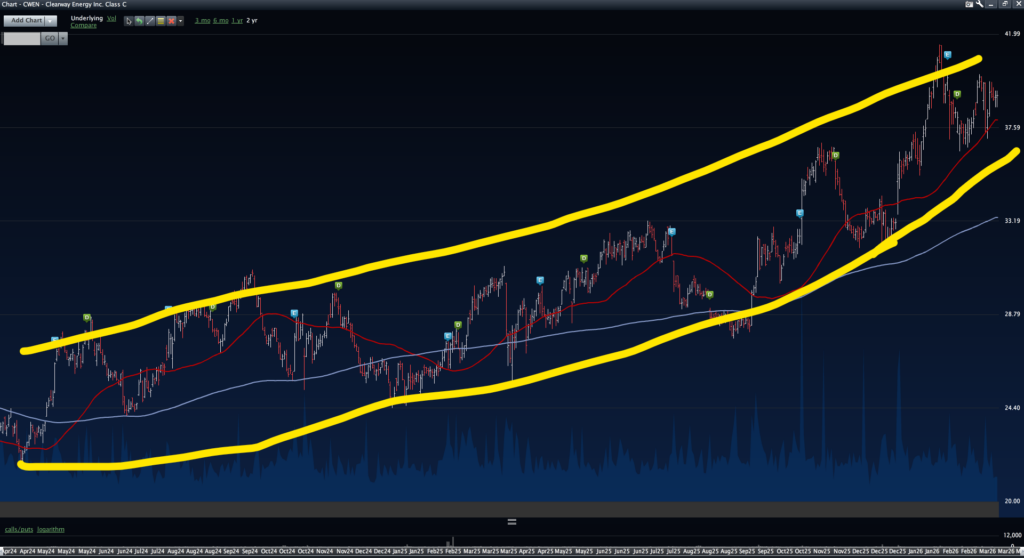Expand the drawing tools dropdown arrow
The width and height of the screenshot is (1024, 558).
(182, 20)
